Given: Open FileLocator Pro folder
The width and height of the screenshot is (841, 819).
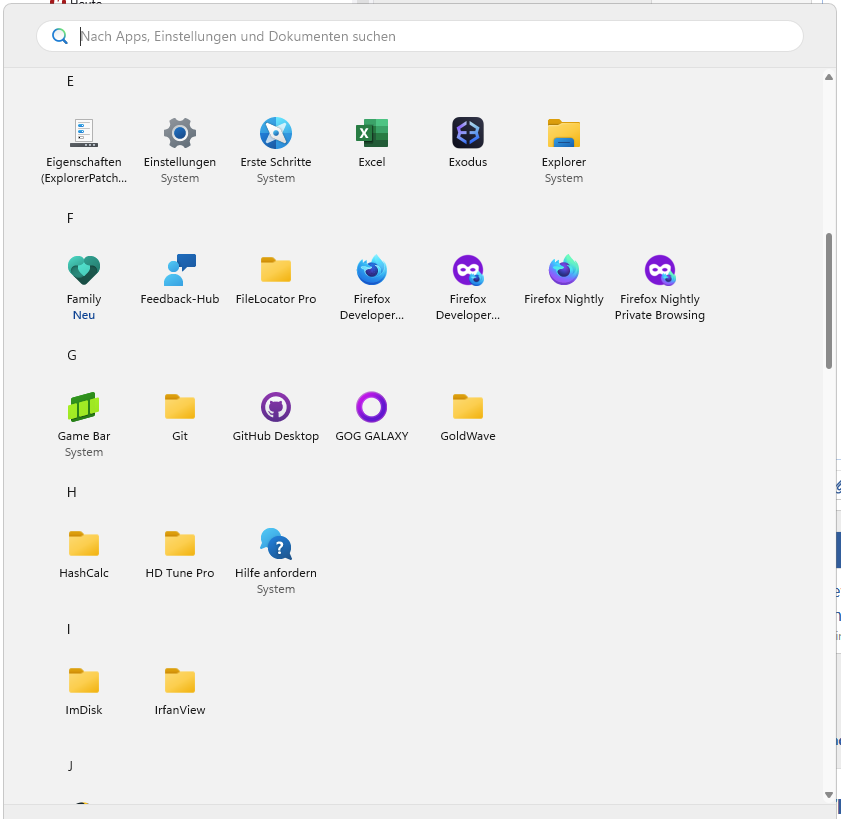Looking at the screenshot, I should [x=276, y=280].
